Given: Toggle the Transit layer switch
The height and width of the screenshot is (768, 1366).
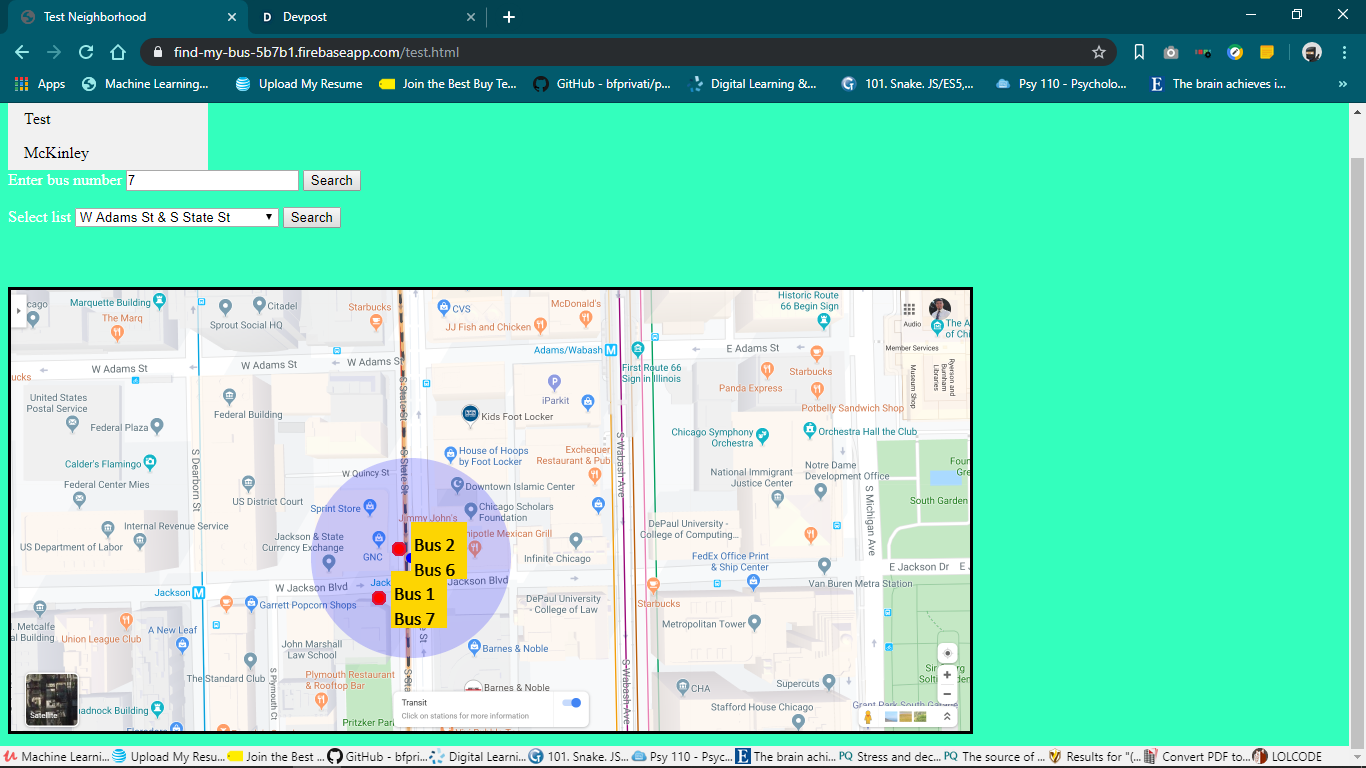Looking at the screenshot, I should coord(572,703).
